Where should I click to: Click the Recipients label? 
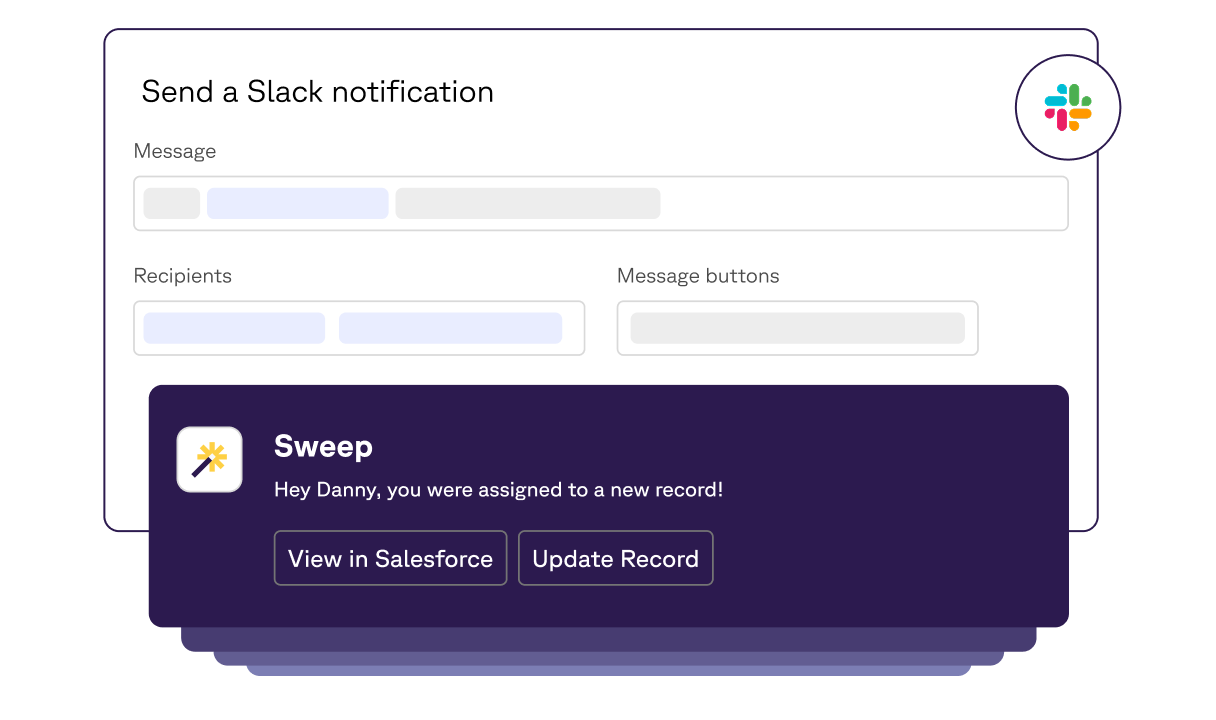183,276
